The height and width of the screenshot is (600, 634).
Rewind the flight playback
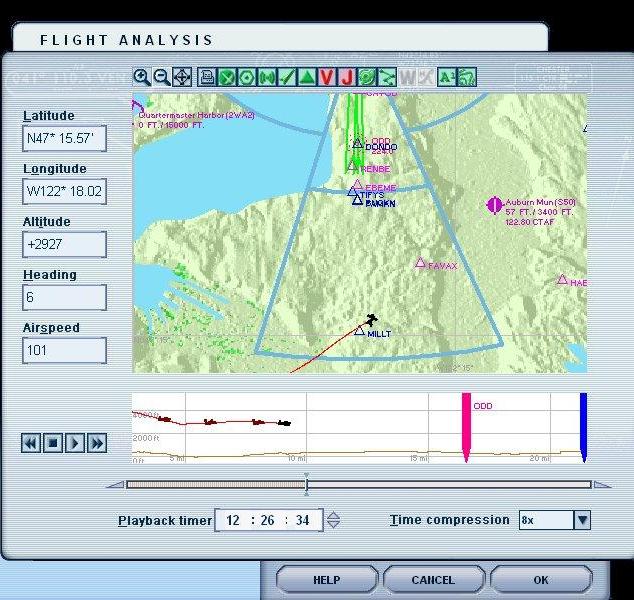pos(31,443)
